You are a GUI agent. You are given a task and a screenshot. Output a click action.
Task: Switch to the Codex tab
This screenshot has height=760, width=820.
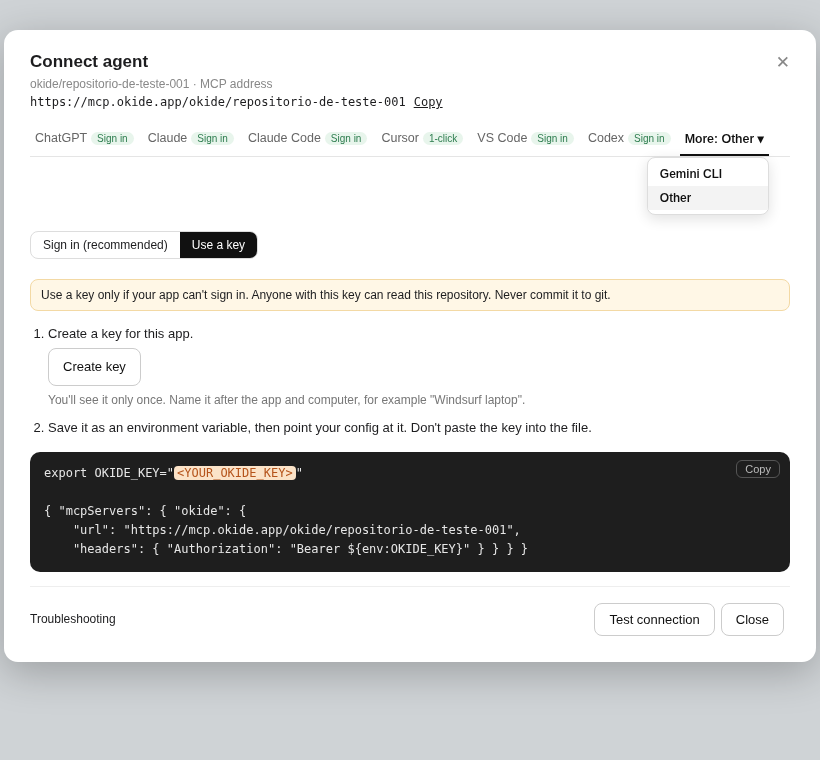(x=629, y=138)
